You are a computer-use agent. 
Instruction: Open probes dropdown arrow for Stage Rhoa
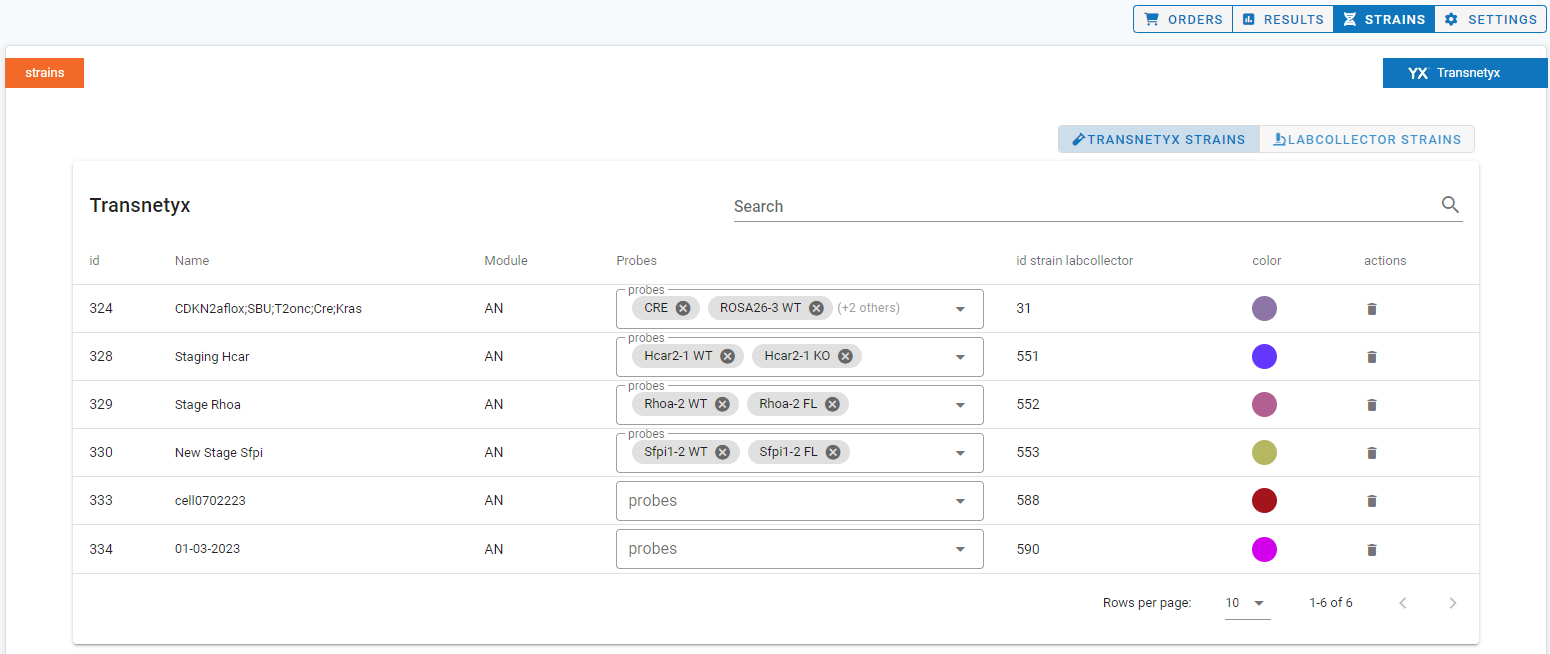click(x=960, y=405)
